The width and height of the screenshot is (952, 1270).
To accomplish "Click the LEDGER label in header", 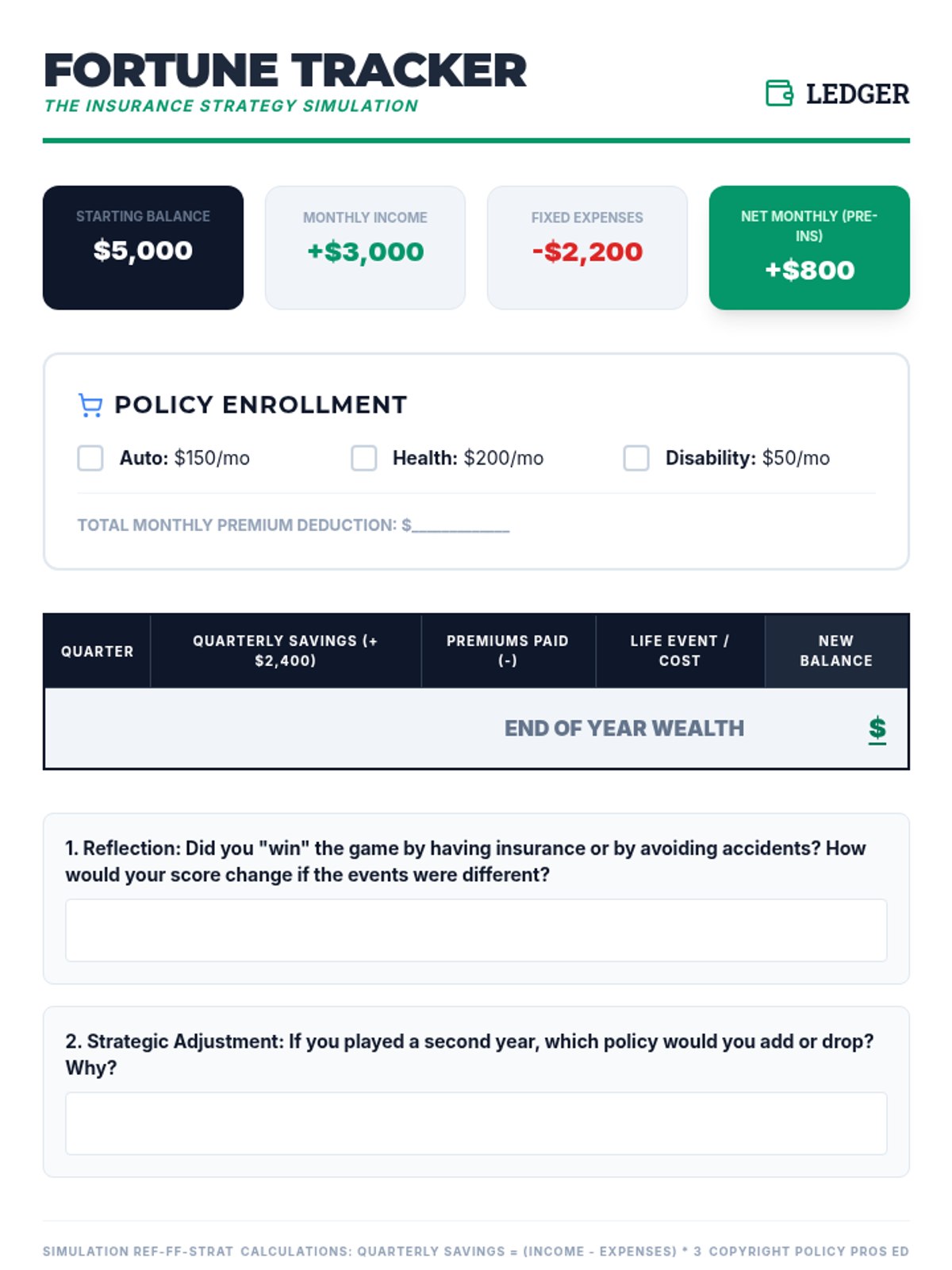I will point(858,94).
